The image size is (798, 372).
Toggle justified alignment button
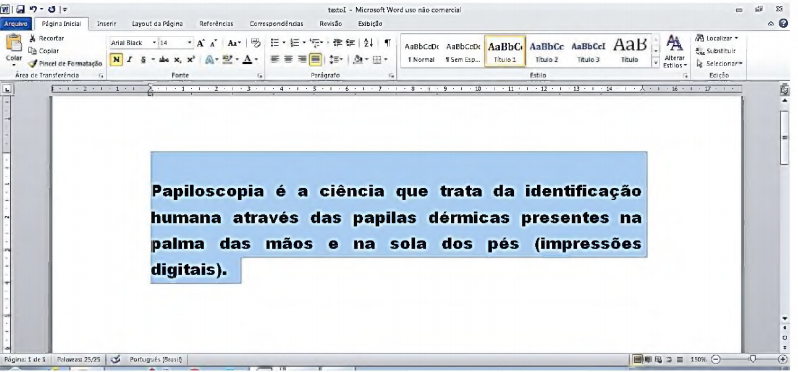coord(316,60)
